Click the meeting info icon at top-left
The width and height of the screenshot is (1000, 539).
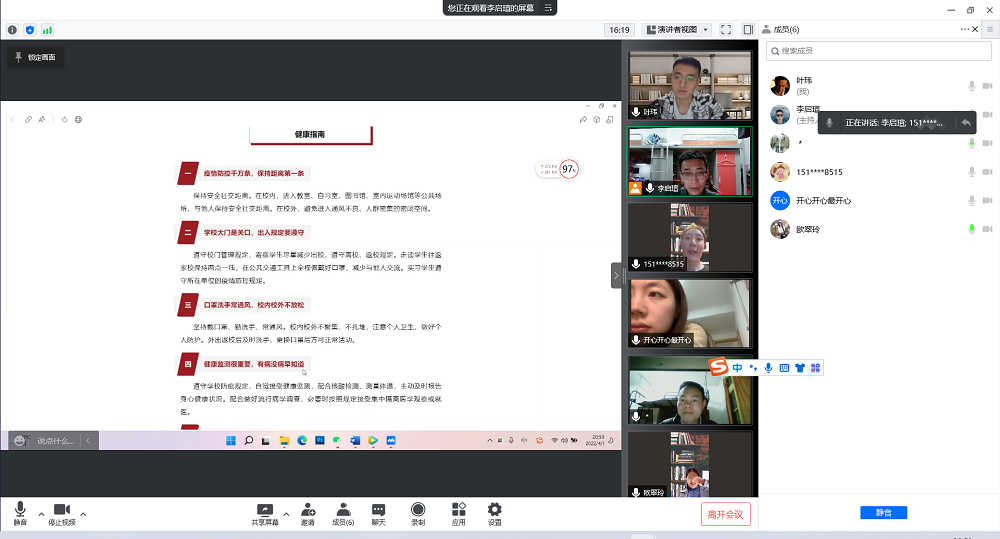(x=12, y=30)
